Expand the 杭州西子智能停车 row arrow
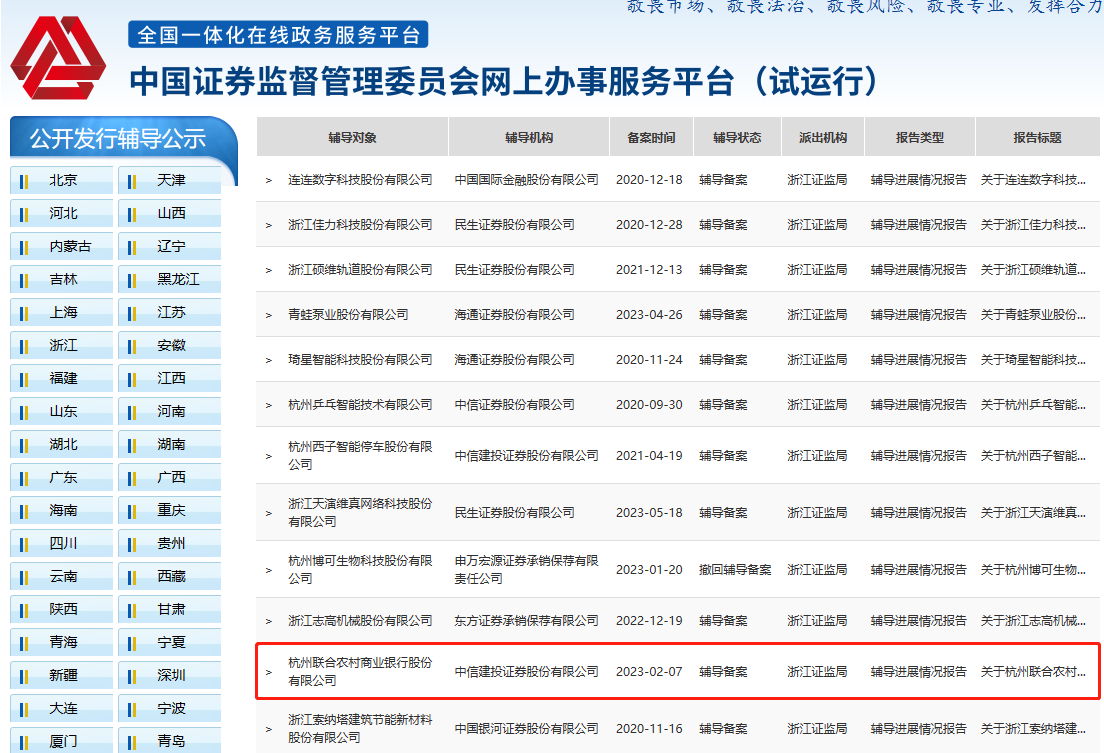This screenshot has width=1104, height=753. pyautogui.click(x=268, y=456)
